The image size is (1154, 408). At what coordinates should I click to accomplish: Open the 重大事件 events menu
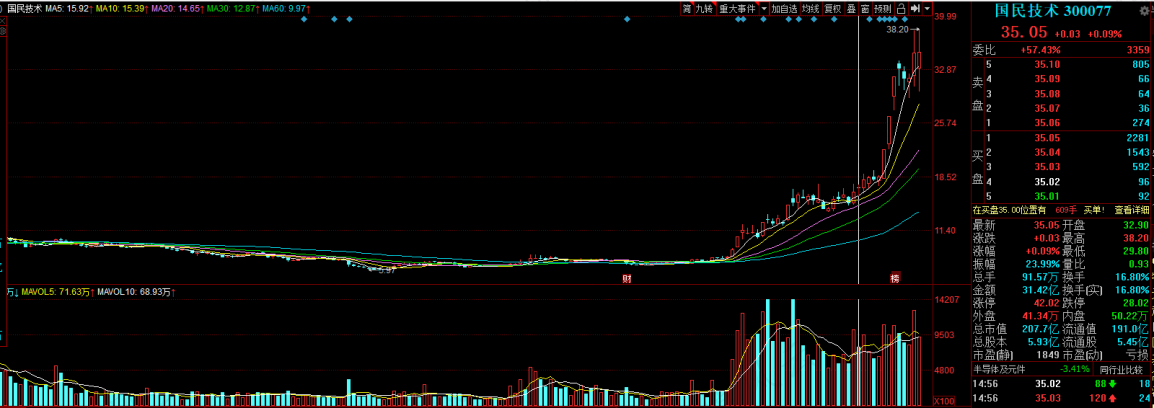737,8
